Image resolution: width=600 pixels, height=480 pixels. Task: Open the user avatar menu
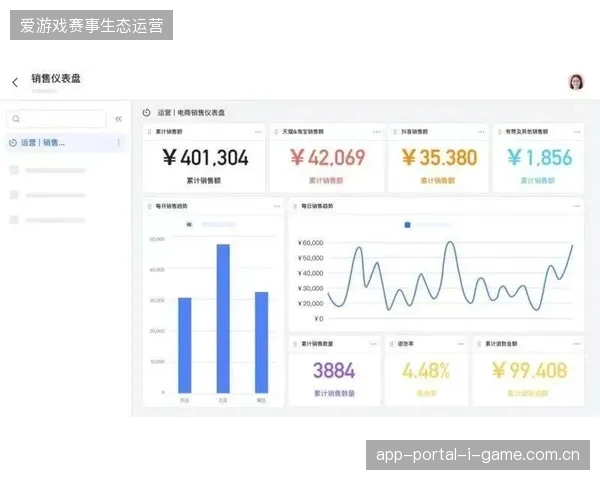pyautogui.click(x=576, y=82)
